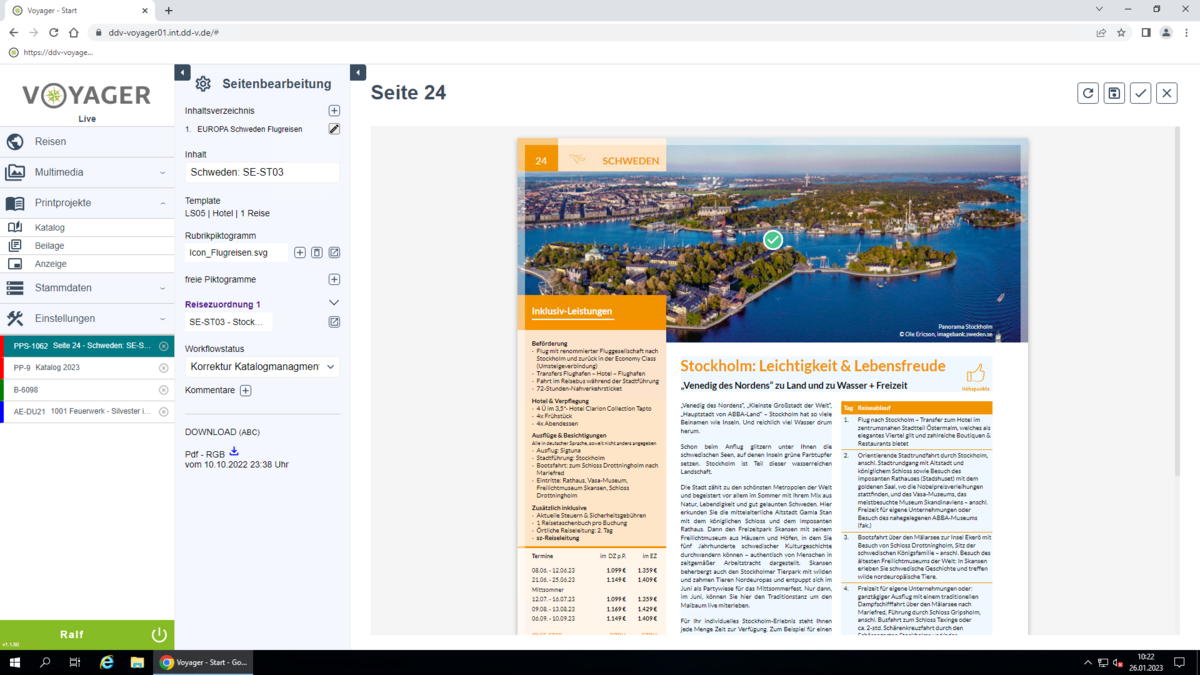Click the Inklusiv-Leistungen heading in preview
Image resolution: width=1200 pixels, height=675 pixels.
pyautogui.click(x=572, y=311)
